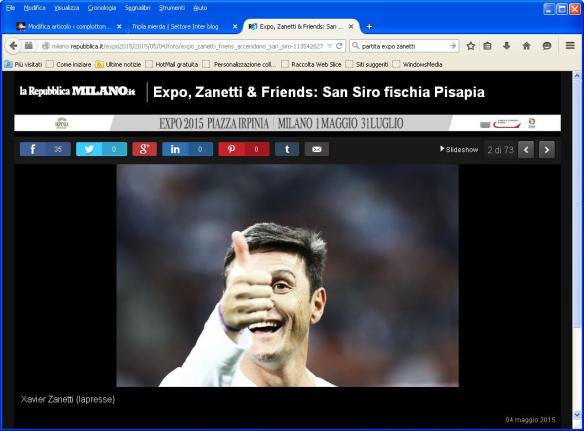Click browser back arrow
Viewport: 584px width, 431px height.
tap(13, 46)
